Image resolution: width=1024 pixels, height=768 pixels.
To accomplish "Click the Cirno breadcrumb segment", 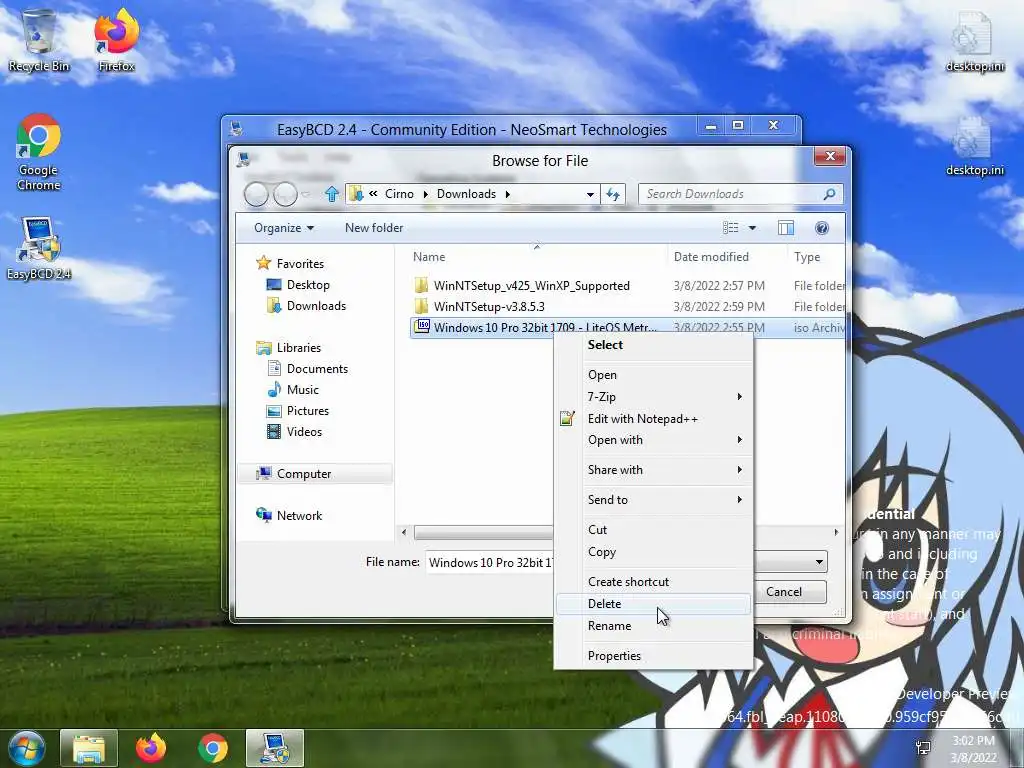I will pyautogui.click(x=399, y=194).
